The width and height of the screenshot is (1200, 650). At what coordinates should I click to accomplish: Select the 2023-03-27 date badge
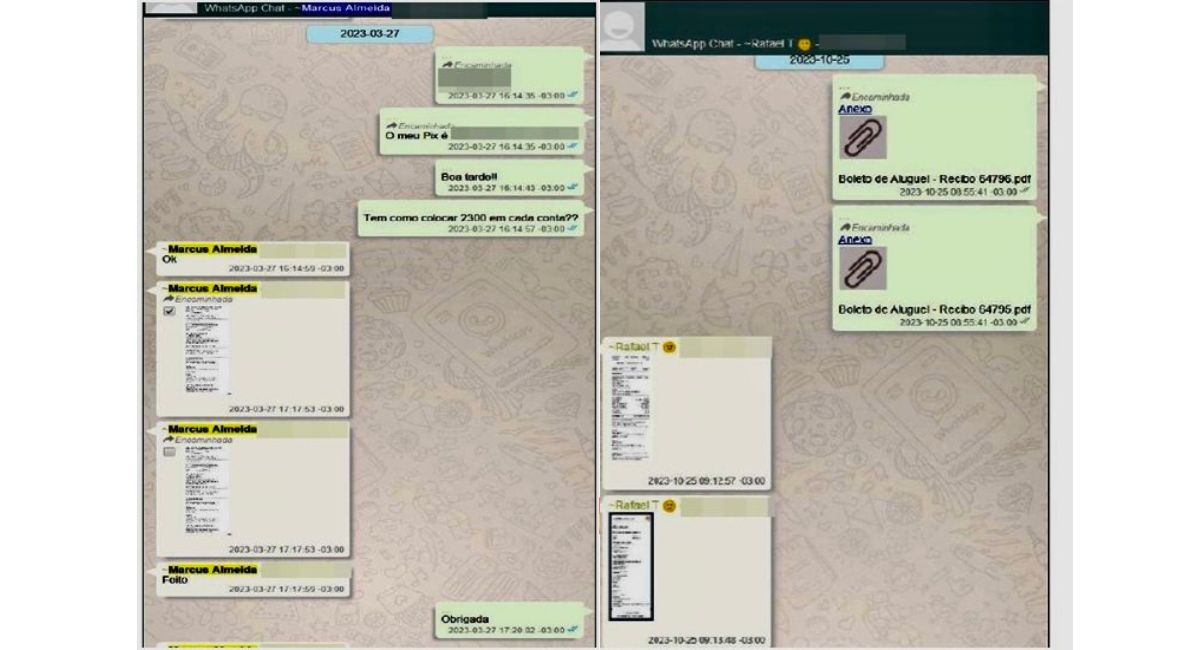(371, 33)
